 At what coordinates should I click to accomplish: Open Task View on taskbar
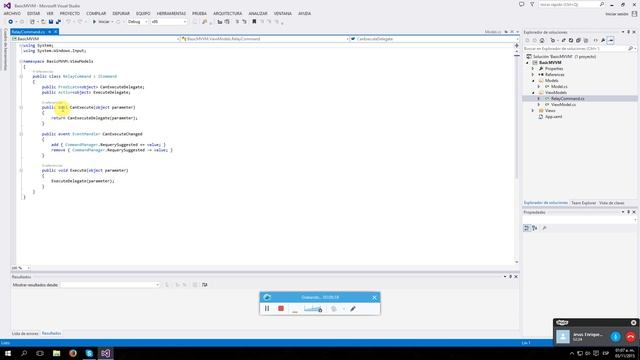pos(40,353)
